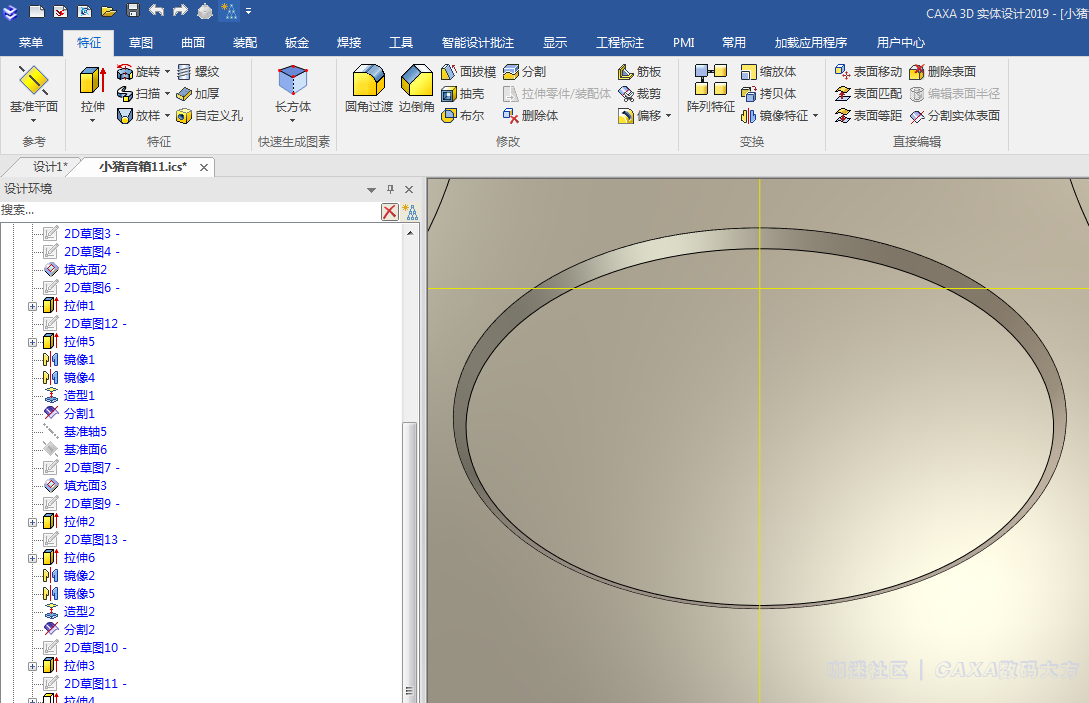Click the 分割实体表面 split face tool
The image size is (1089, 703).
coord(955,116)
